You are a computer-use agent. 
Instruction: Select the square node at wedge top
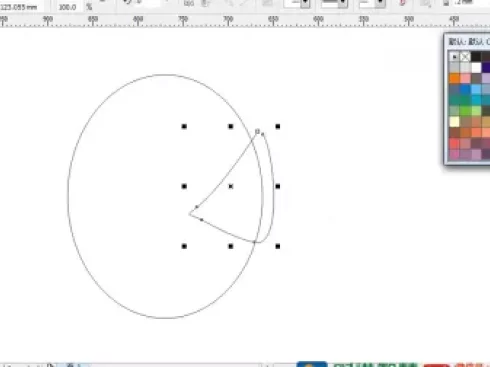point(257,132)
